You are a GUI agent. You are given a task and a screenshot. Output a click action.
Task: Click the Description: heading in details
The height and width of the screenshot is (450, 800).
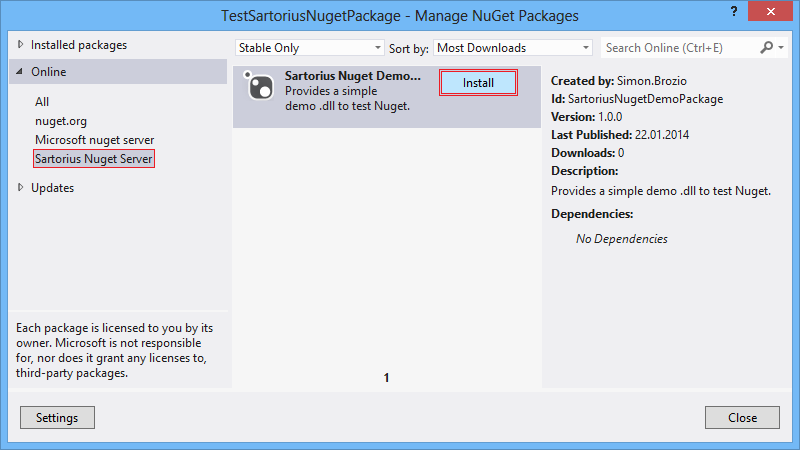click(584, 171)
